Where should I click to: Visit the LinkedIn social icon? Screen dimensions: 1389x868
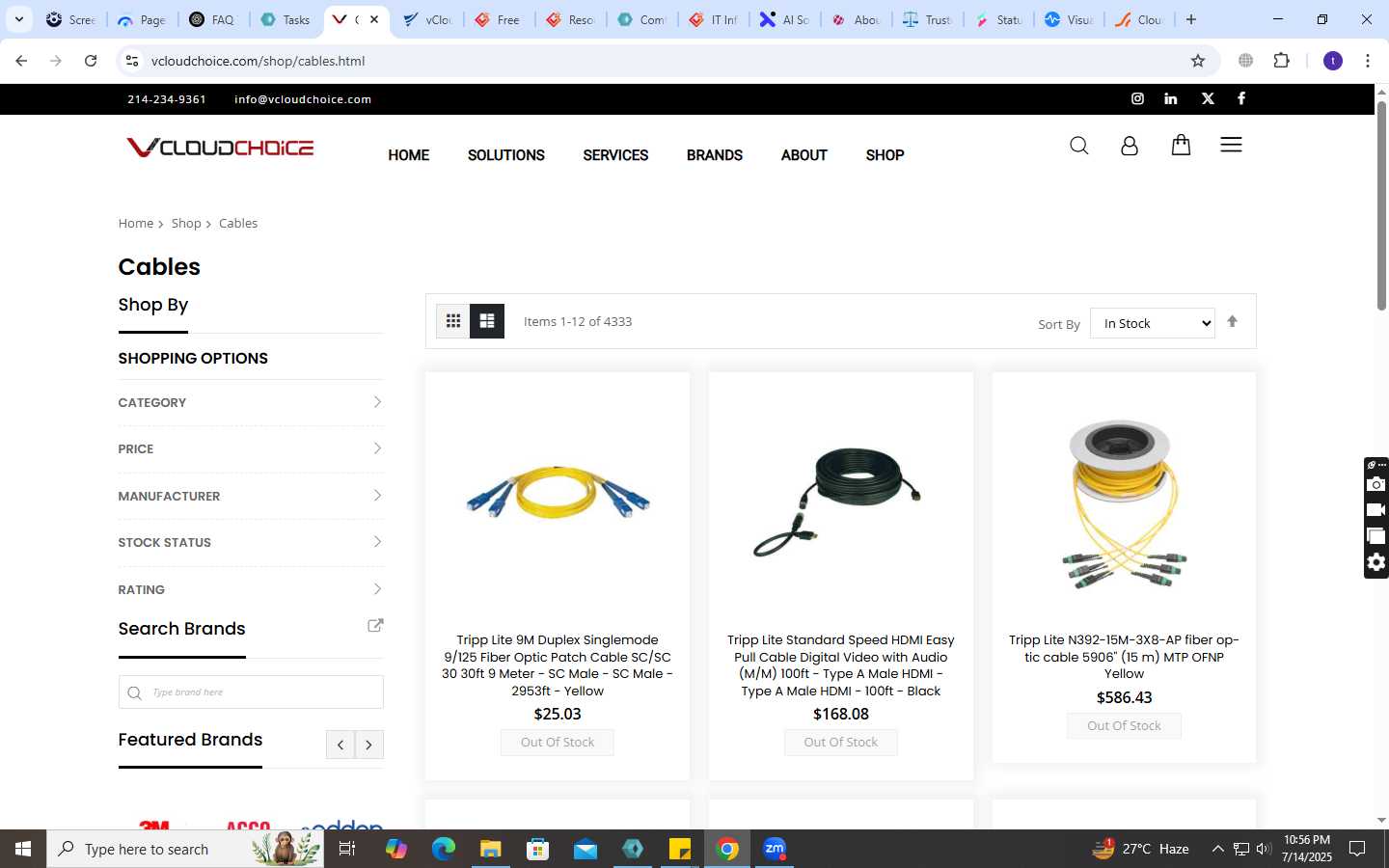[1171, 98]
